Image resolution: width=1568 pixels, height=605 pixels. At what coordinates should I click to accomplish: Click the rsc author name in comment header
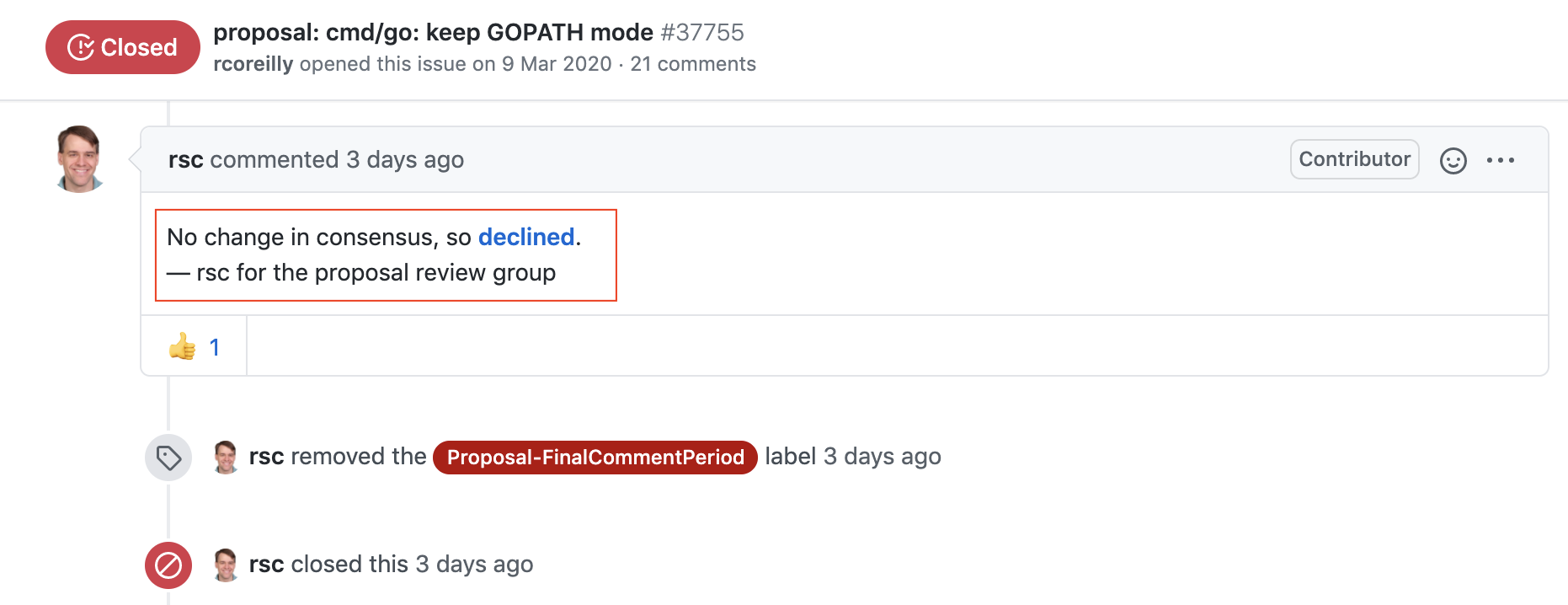(x=186, y=159)
